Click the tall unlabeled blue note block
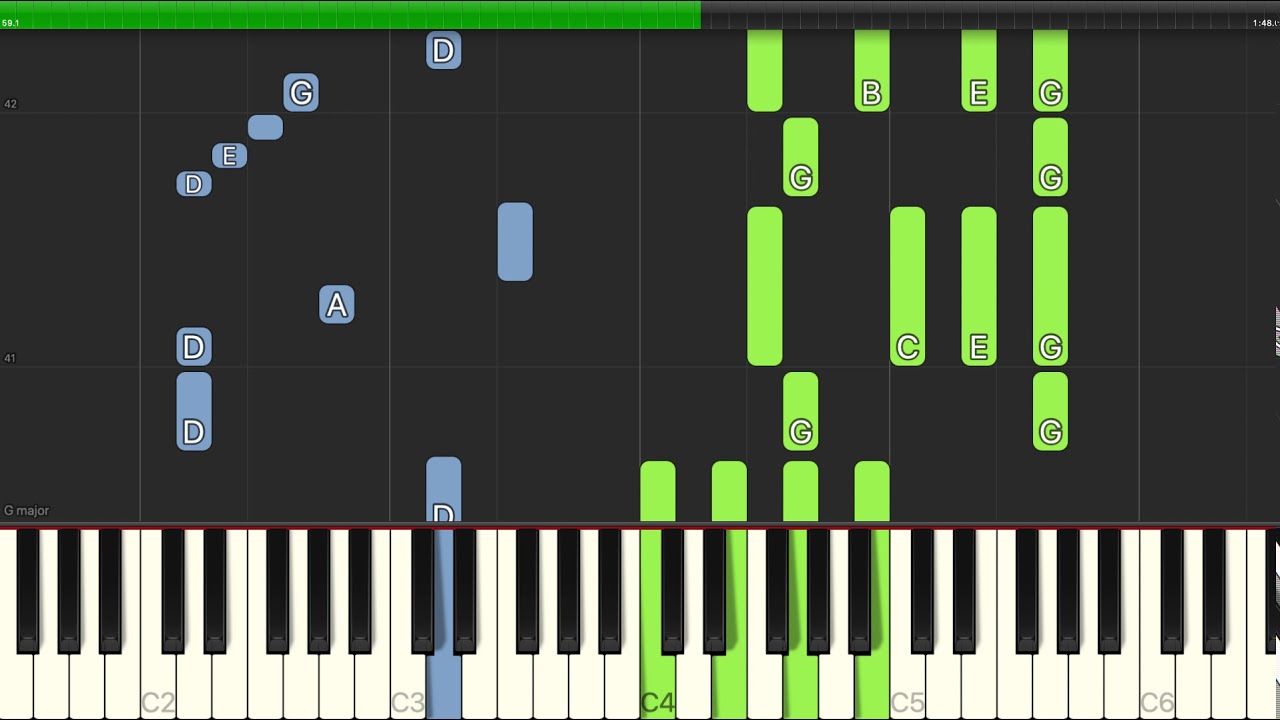Image resolution: width=1280 pixels, height=720 pixels. point(515,242)
